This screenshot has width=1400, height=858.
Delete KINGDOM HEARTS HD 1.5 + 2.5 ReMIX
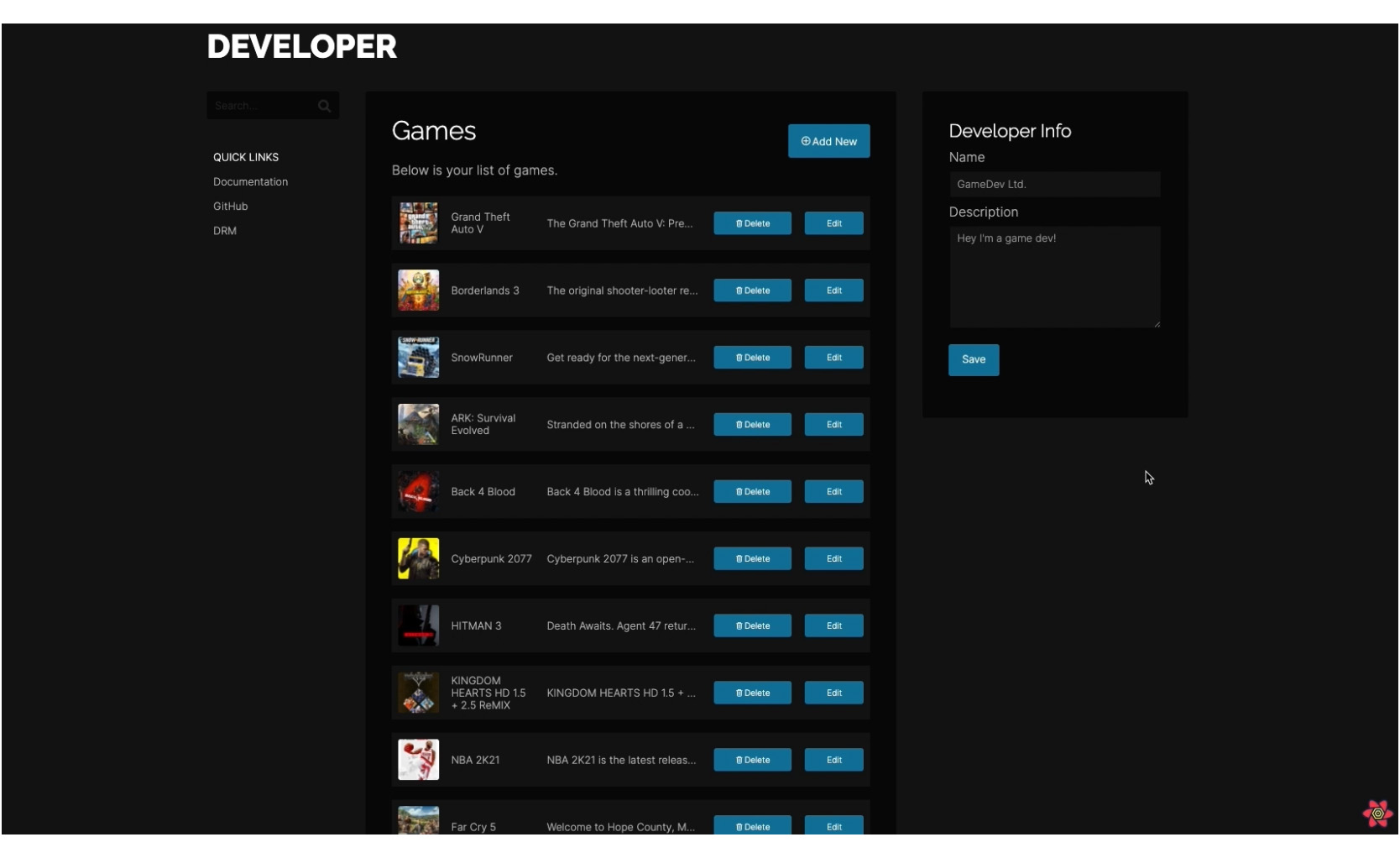[x=752, y=693]
